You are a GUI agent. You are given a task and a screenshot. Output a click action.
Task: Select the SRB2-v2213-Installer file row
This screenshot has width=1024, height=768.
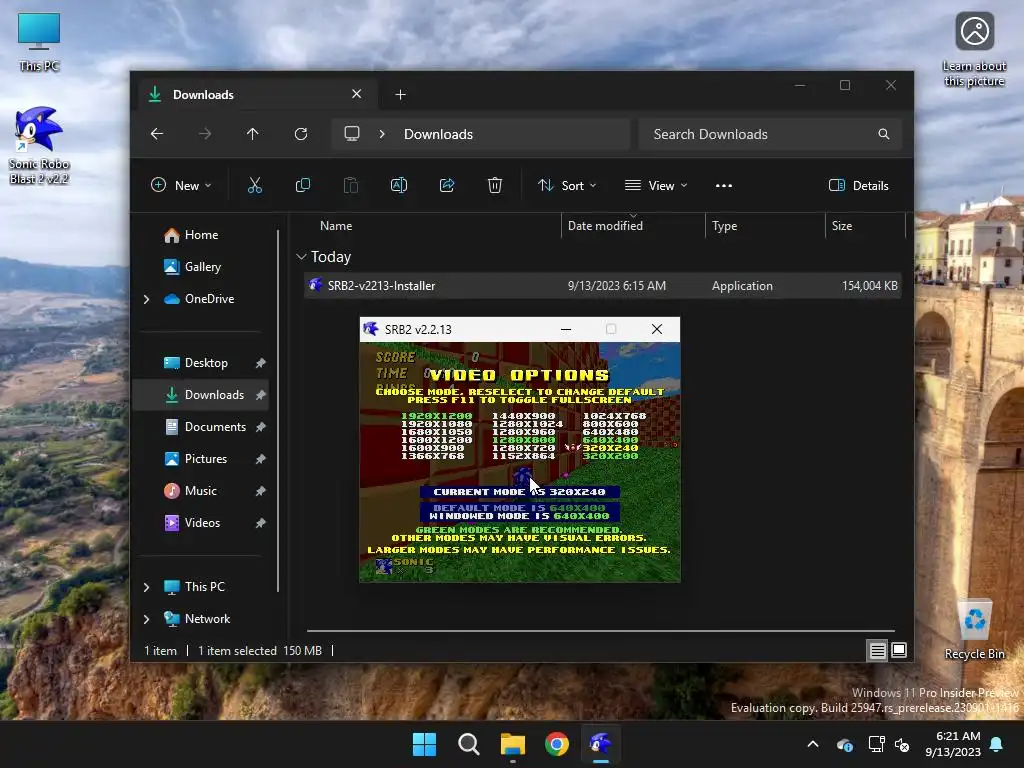602,286
